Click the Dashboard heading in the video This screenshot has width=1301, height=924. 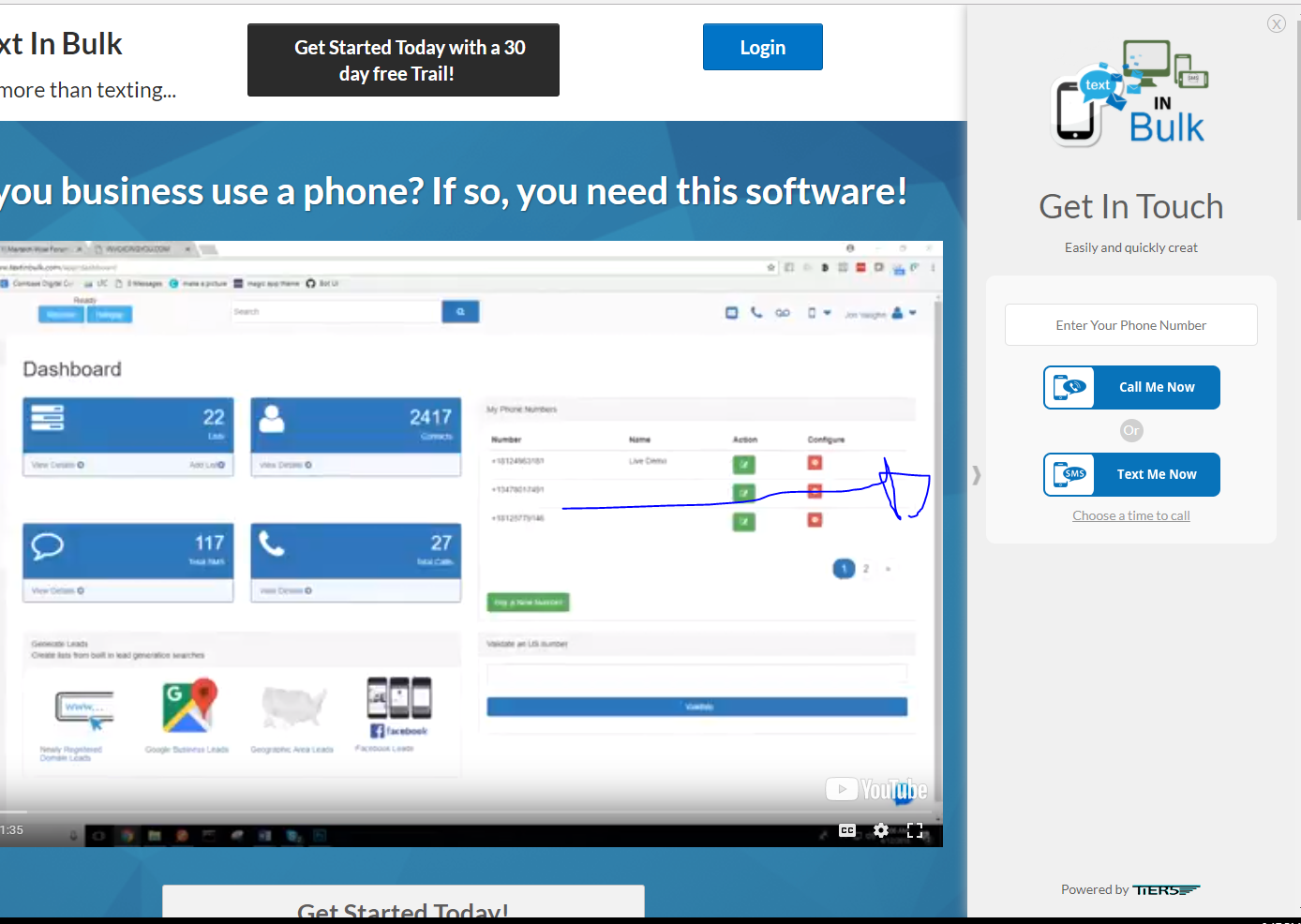pyautogui.click(x=72, y=369)
